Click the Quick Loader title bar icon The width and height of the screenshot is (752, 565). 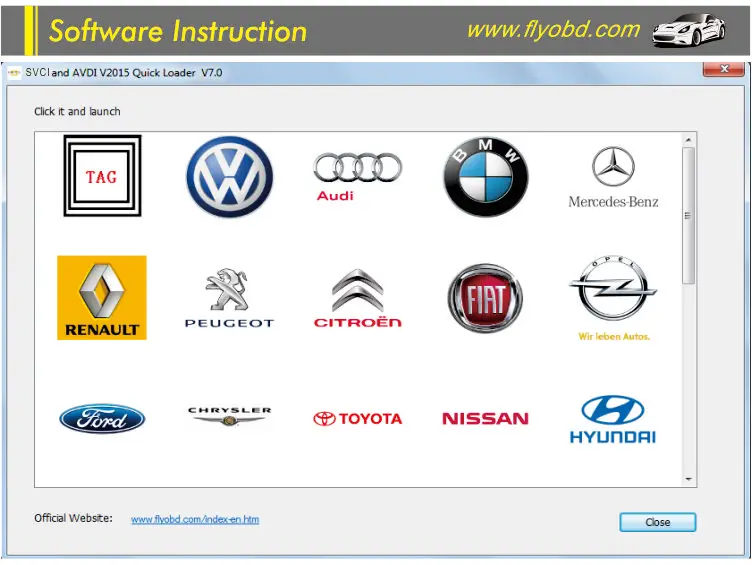tap(14, 73)
